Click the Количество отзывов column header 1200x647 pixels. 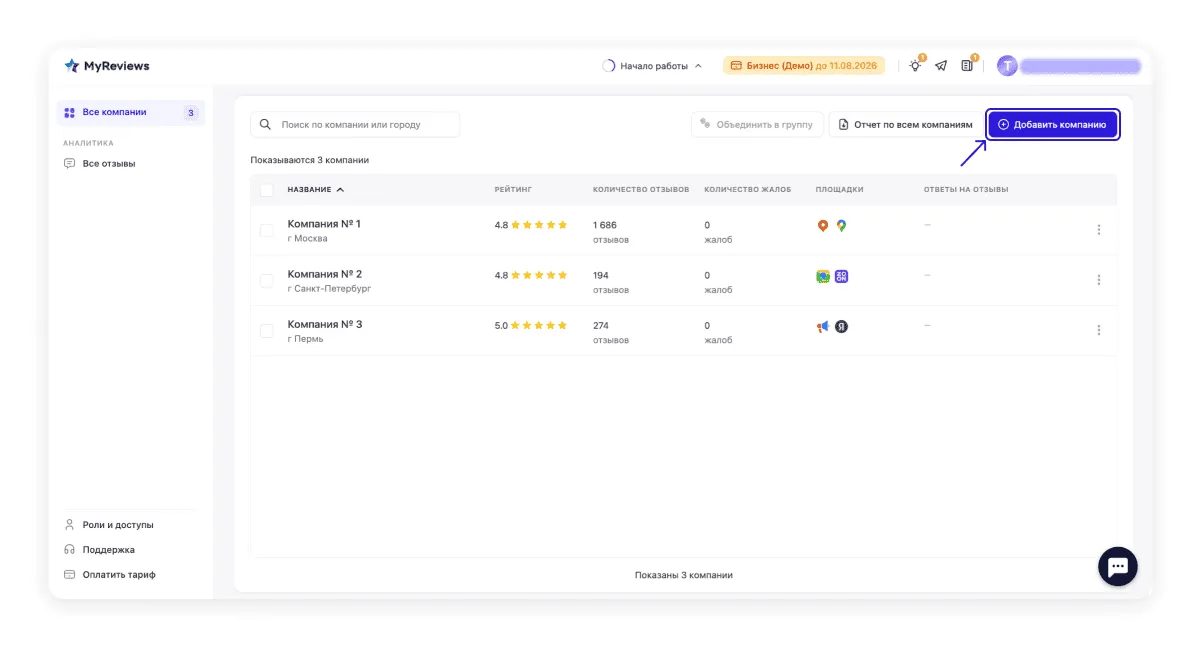coord(641,189)
